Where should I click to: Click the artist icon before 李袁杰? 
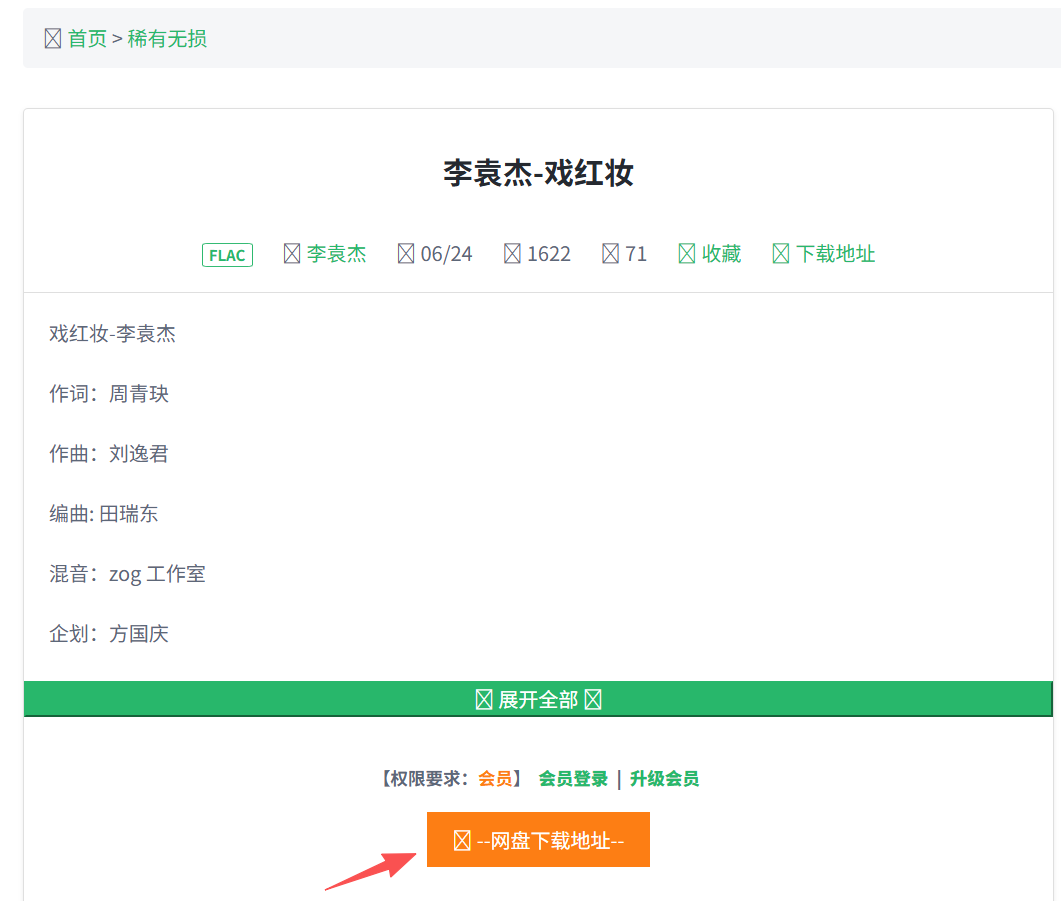coord(292,254)
